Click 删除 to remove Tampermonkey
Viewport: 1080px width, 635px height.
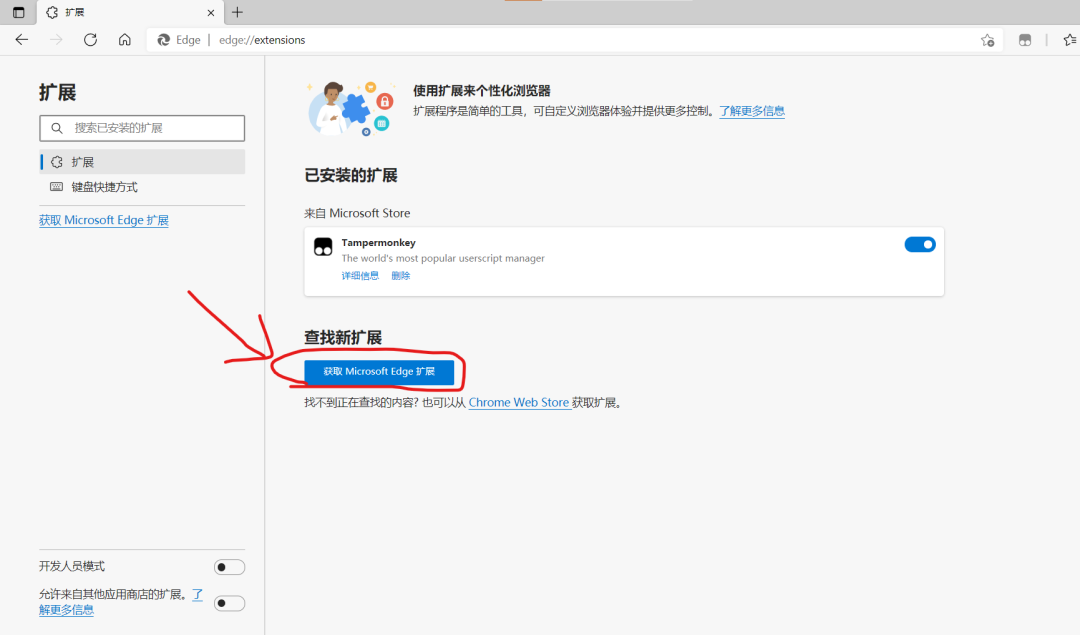click(x=401, y=275)
